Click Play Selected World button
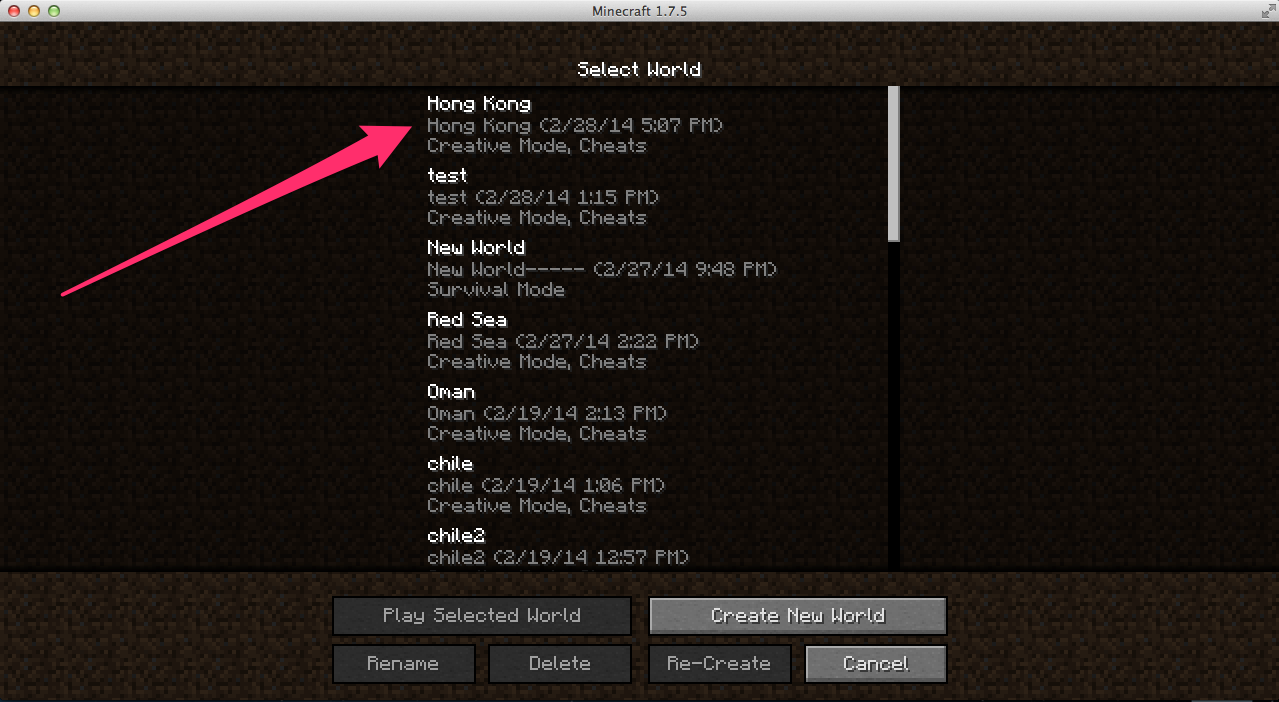The height and width of the screenshot is (702, 1279). [x=482, y=616]
